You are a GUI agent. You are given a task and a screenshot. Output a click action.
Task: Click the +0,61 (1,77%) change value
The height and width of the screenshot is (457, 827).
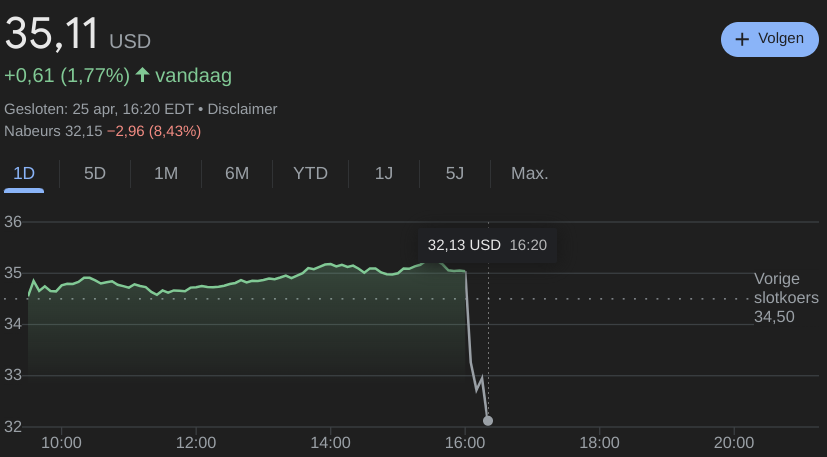67,76
